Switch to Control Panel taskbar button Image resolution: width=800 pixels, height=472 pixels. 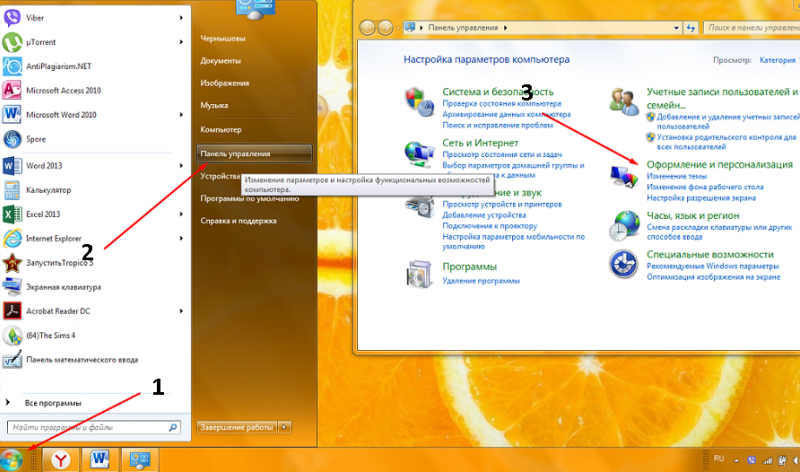139,460
